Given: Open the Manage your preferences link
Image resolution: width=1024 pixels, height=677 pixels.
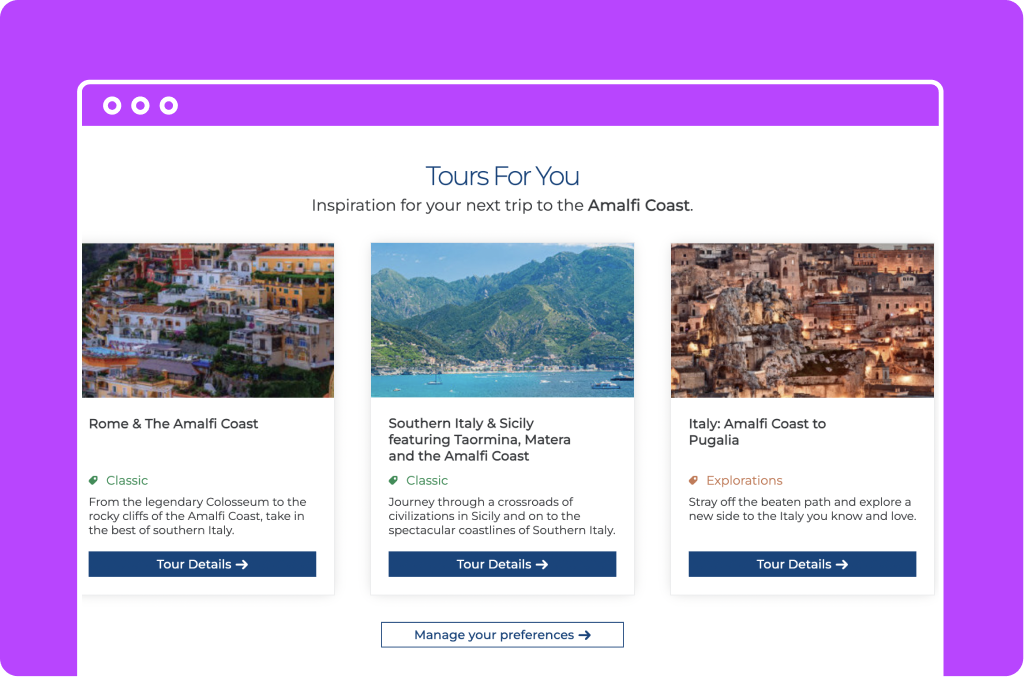Looking at the screenshot, I should (502, 635).
